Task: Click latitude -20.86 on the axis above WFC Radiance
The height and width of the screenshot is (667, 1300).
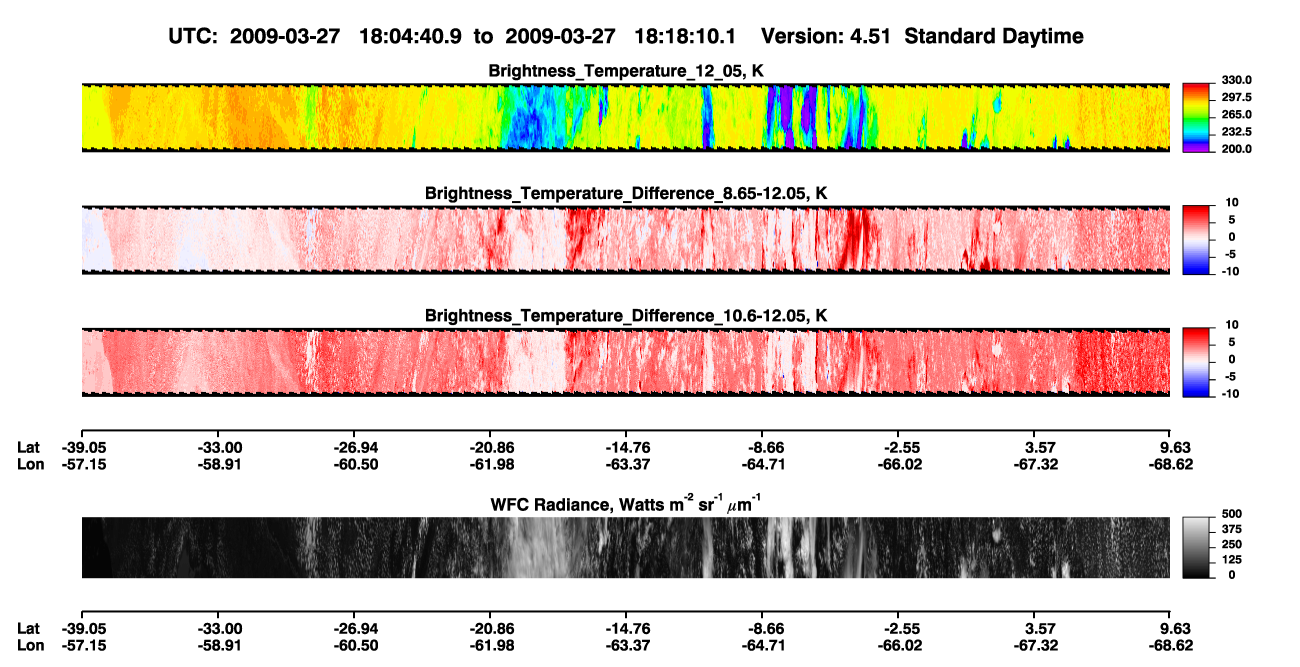Action: (490, 448)
